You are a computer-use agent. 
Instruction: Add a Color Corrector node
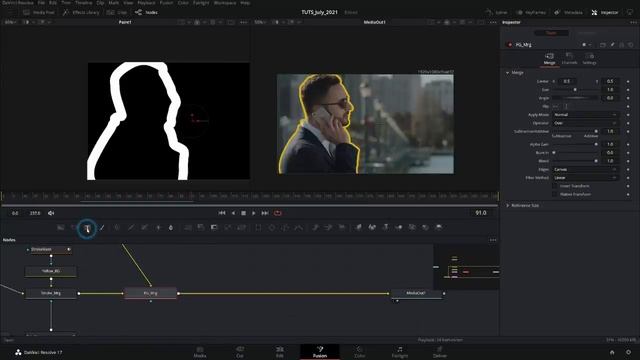tap(117, 227)
